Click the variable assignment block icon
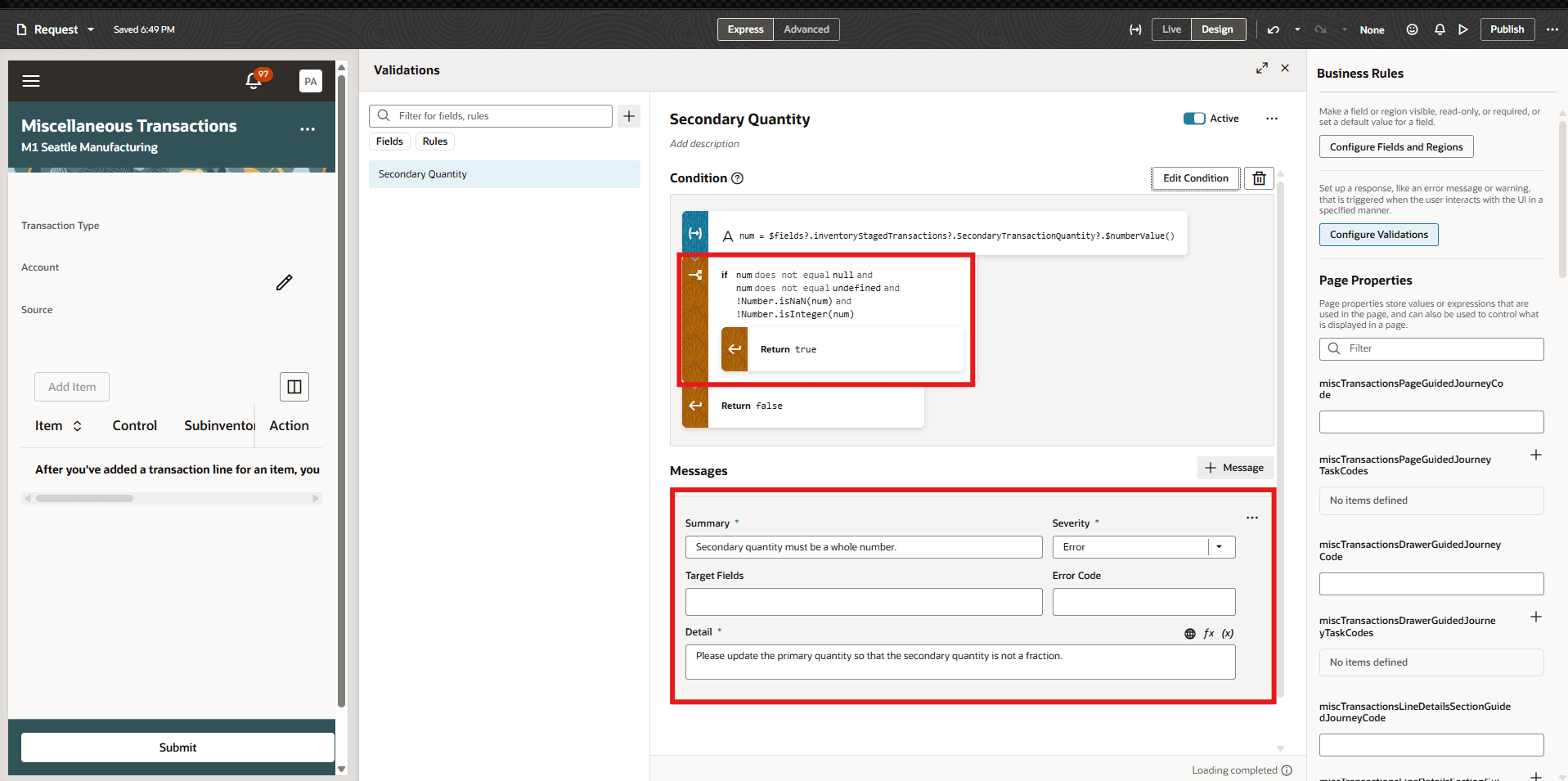1568x781 pixels. (695, 233)
